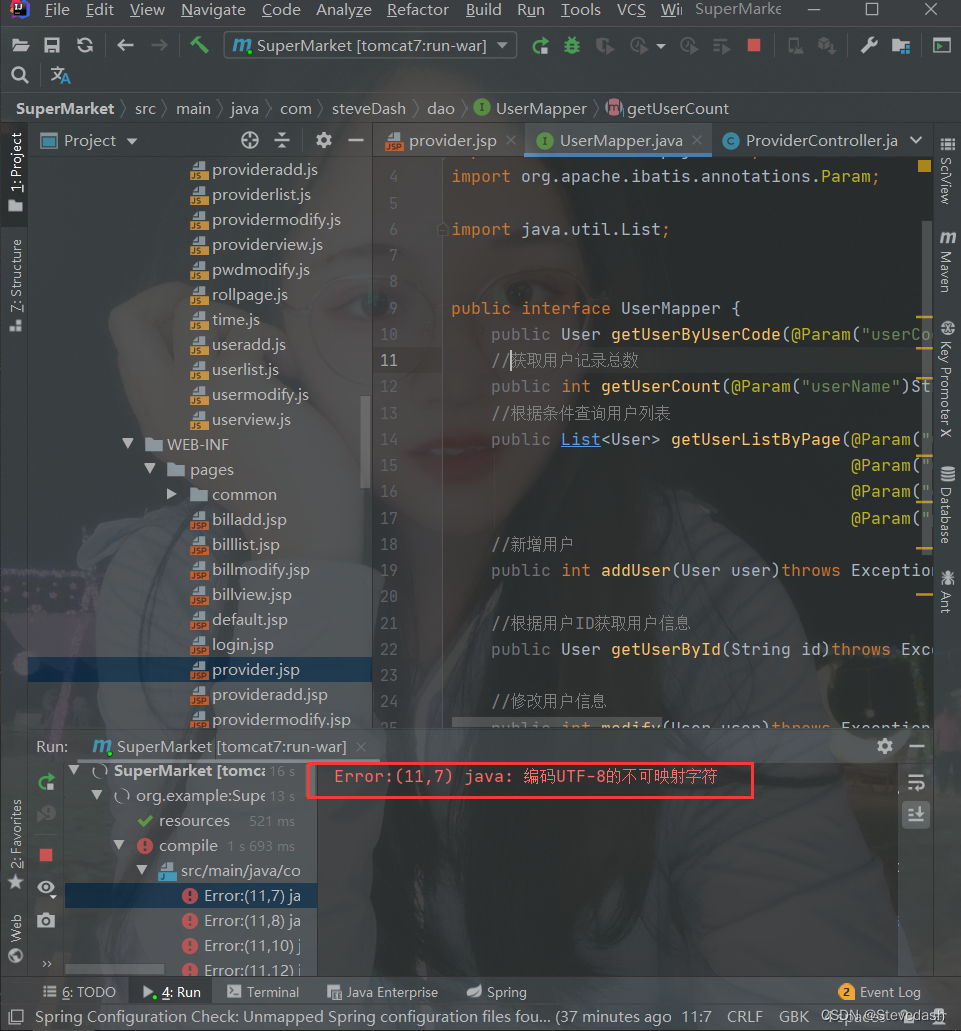Run with coverage via the shield icon
Screen dimensions: 961x1031
pyautogui.click(x=604, y=45)
